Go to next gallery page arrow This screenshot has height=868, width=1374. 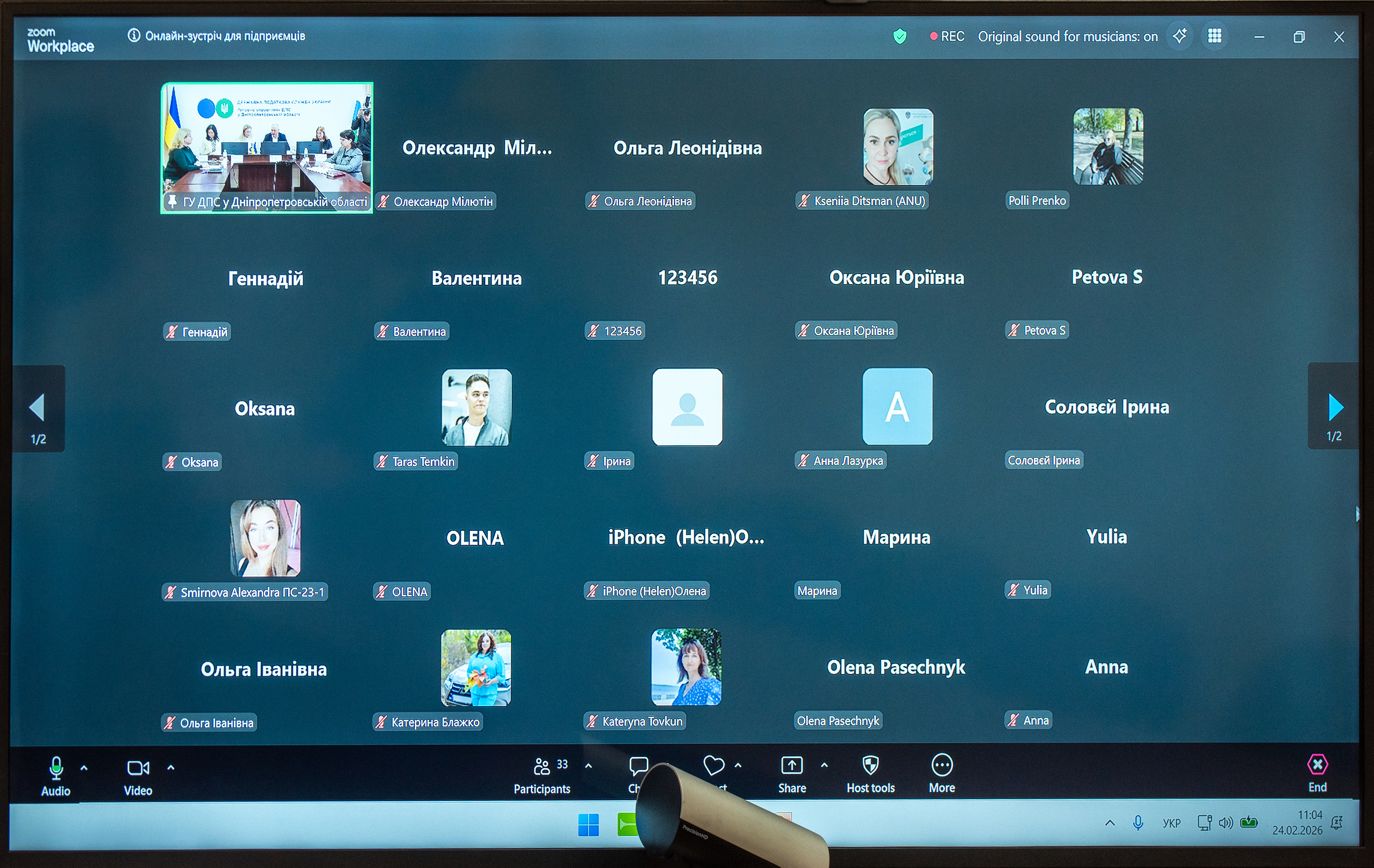pos(1335,407)
